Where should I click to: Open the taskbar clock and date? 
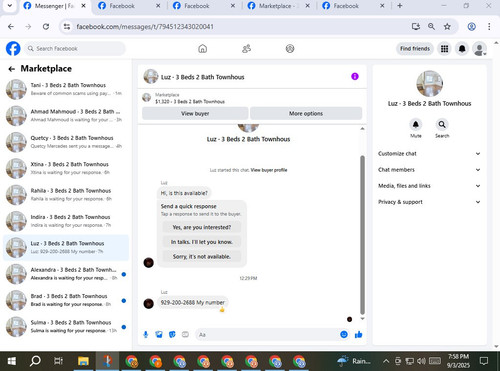[458, 361]
